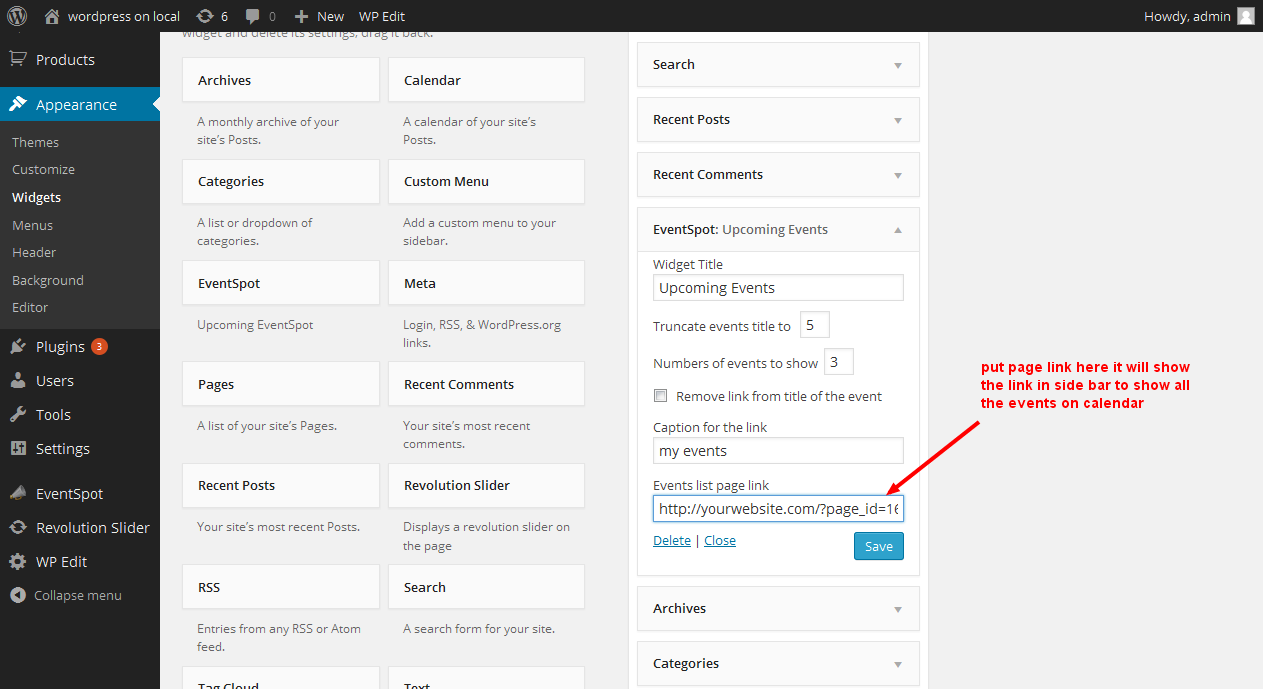Enable Remove link from title checkbox

tap(660, 396)
